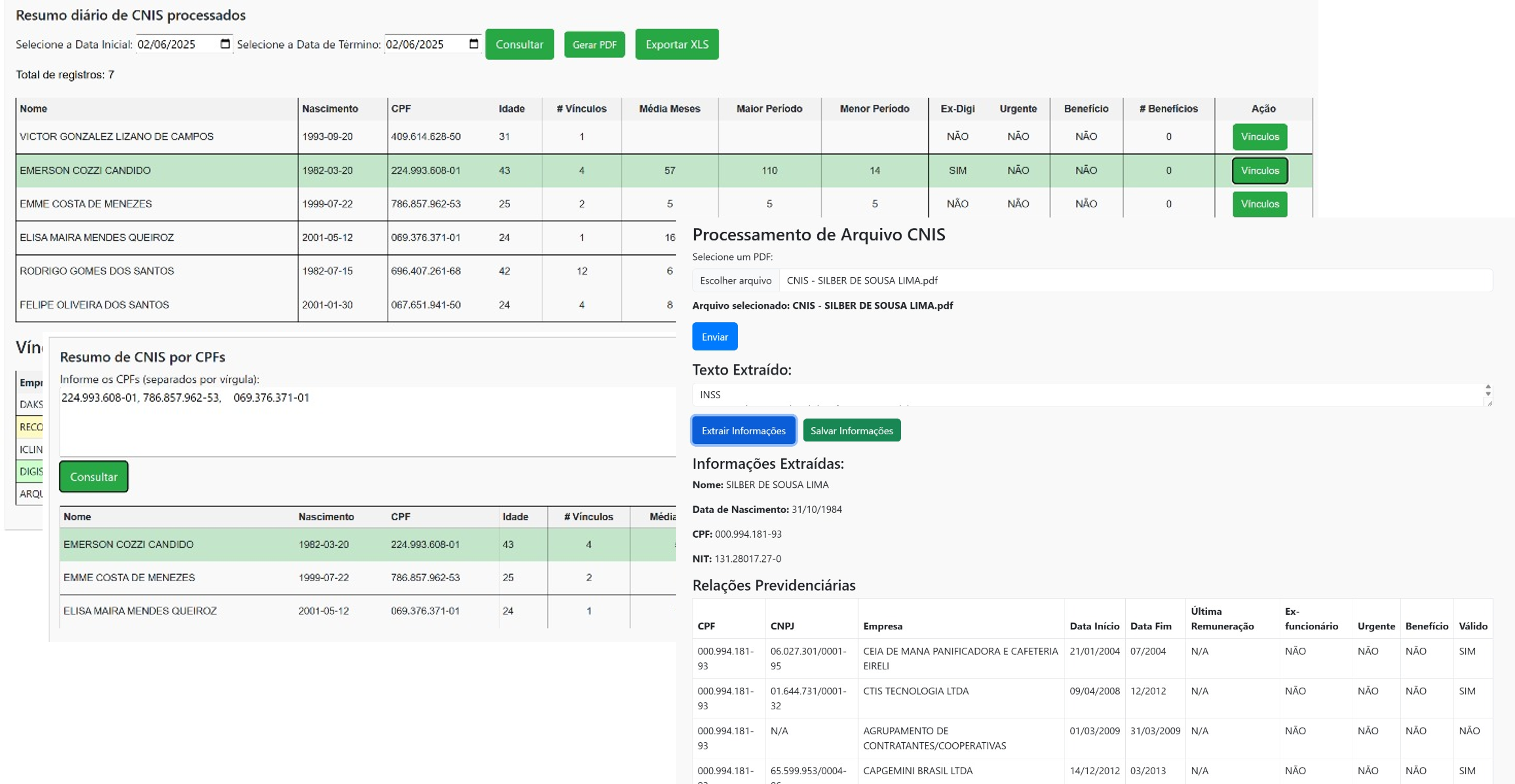
Task: Select Rodrigo Gomes dos Santos row
Action: coord(97,271)
